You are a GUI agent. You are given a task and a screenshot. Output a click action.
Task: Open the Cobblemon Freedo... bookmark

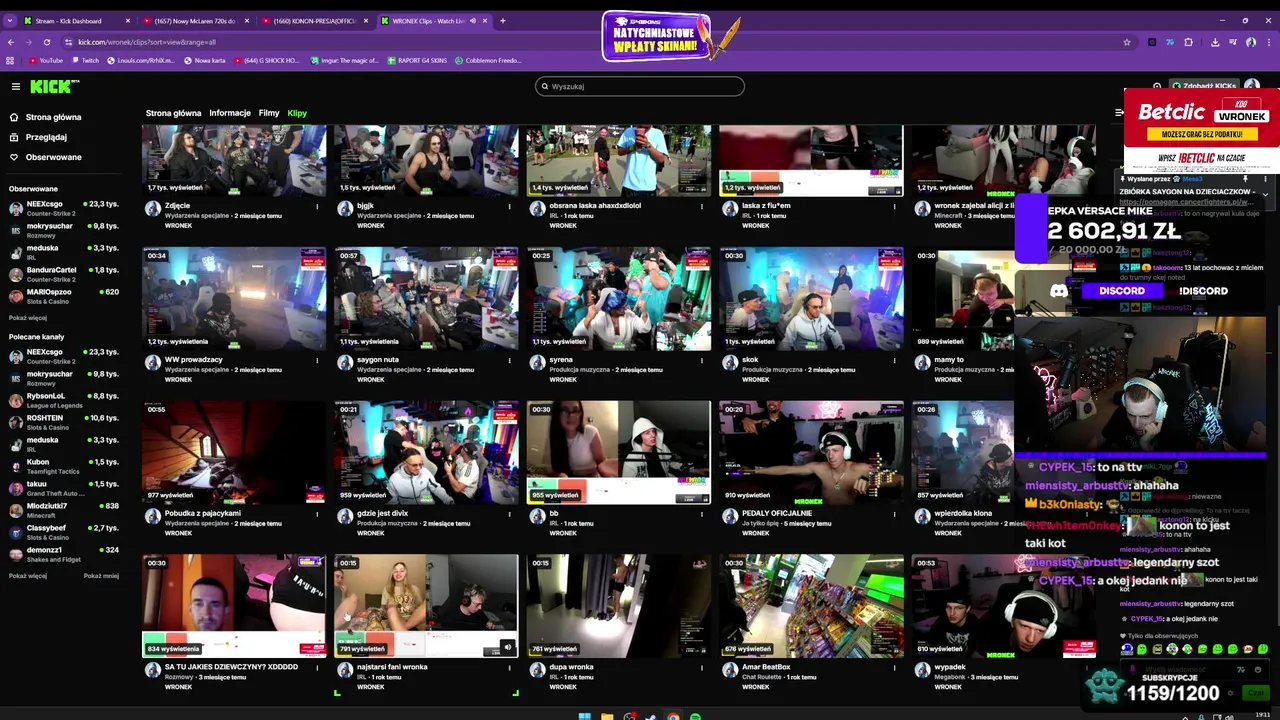tap(488, 60)
